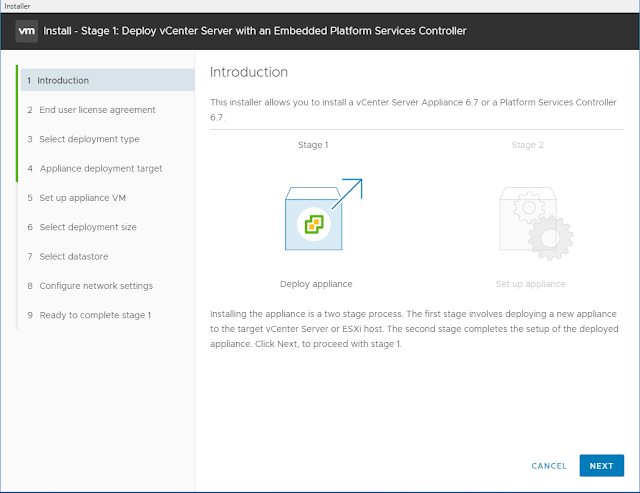Select Set up appliance VM step
This screenshot has height=493, width=640.
pyautogui.click(x=77, y=198)
